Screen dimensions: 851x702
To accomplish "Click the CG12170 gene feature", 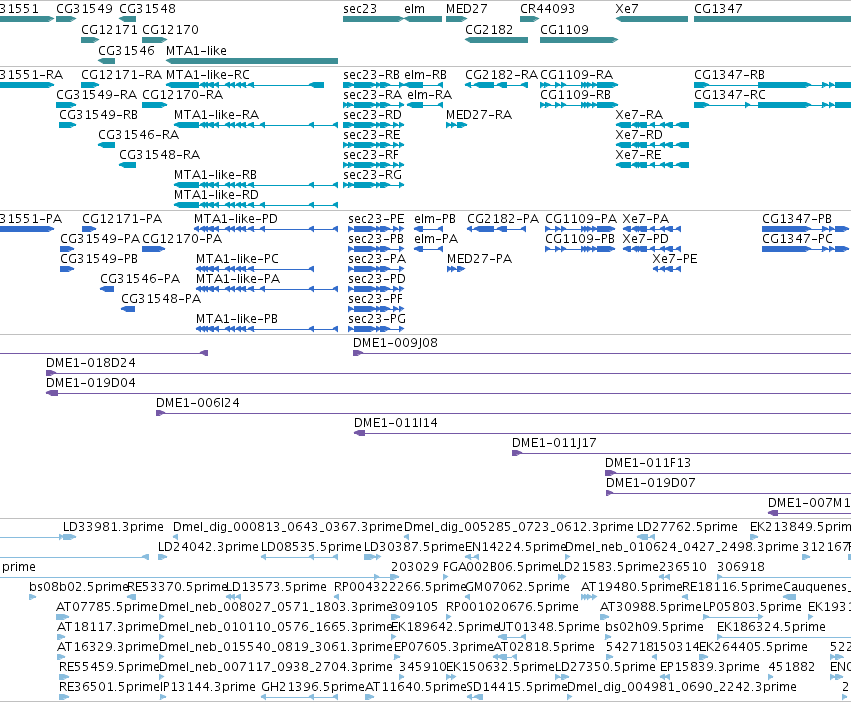I will point(155,40).
